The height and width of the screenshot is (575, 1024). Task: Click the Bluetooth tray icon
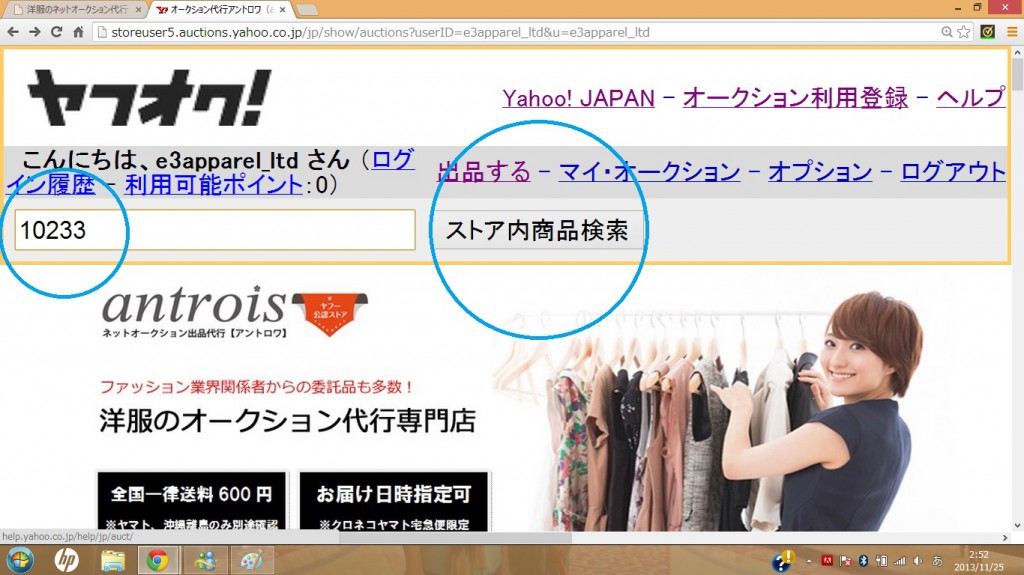pyautogui.click(x=863, y=561)
